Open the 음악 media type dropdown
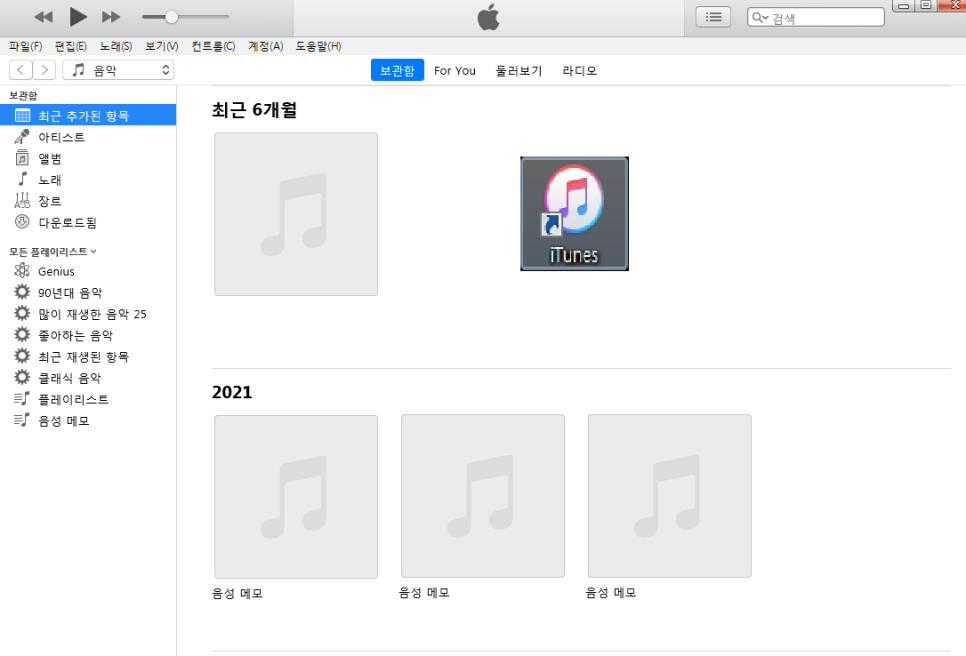Screen dimensions: 966x656 tap(118, 70)
